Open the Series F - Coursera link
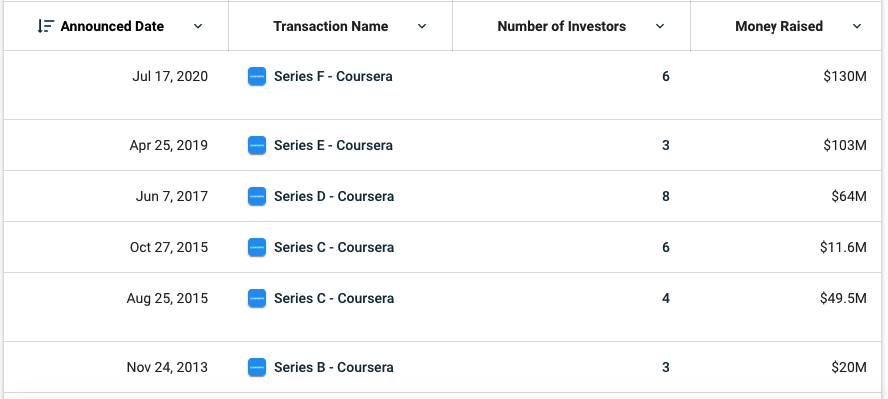 tap(333, 76)
